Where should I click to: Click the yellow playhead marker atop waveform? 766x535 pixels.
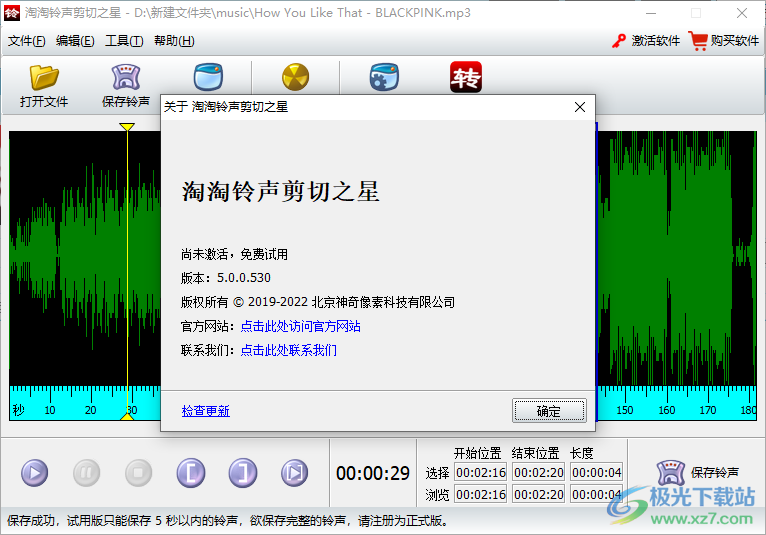pyautogui.click(x=127, y=127)
